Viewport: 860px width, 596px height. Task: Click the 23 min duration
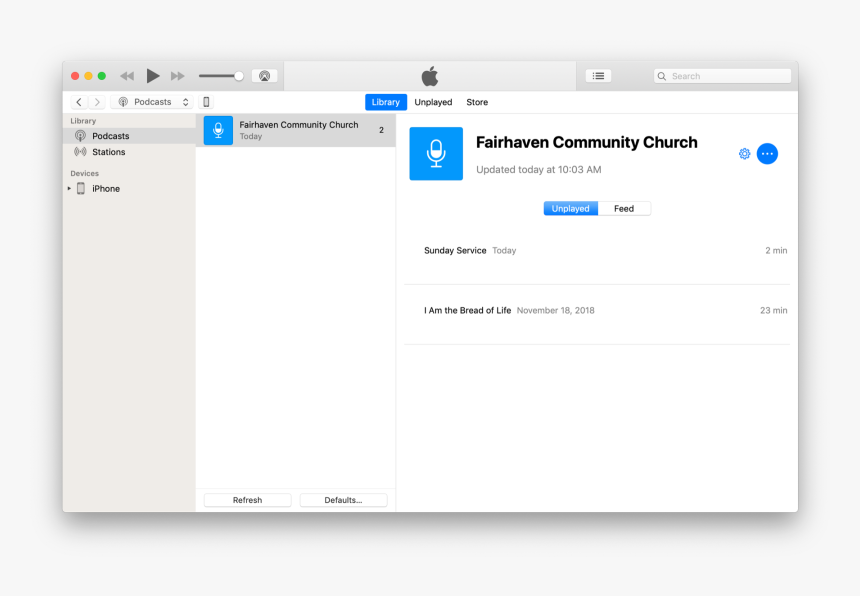pos(773,310)
